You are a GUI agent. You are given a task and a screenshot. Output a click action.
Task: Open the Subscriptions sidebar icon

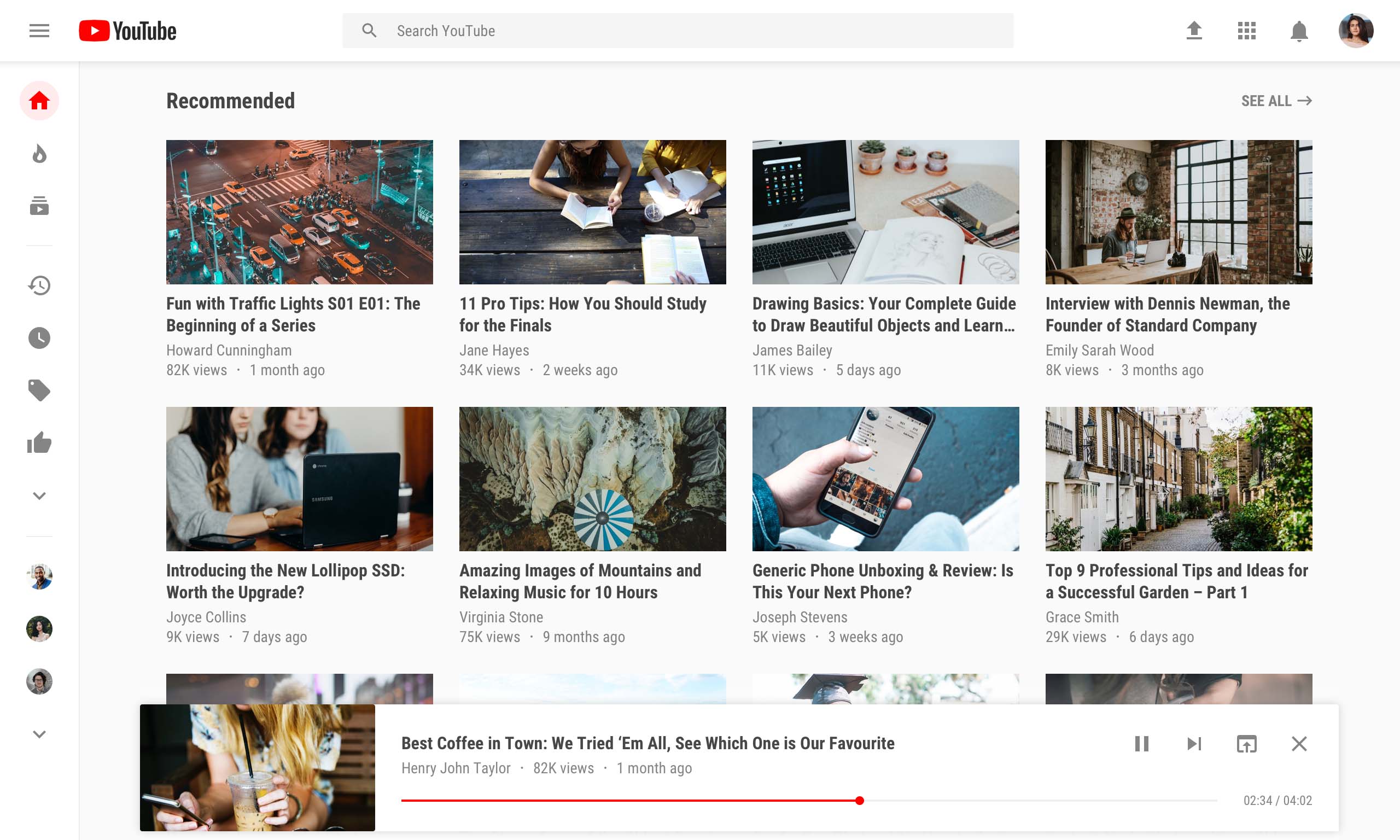pyautogui.click(x=39, y=206)
